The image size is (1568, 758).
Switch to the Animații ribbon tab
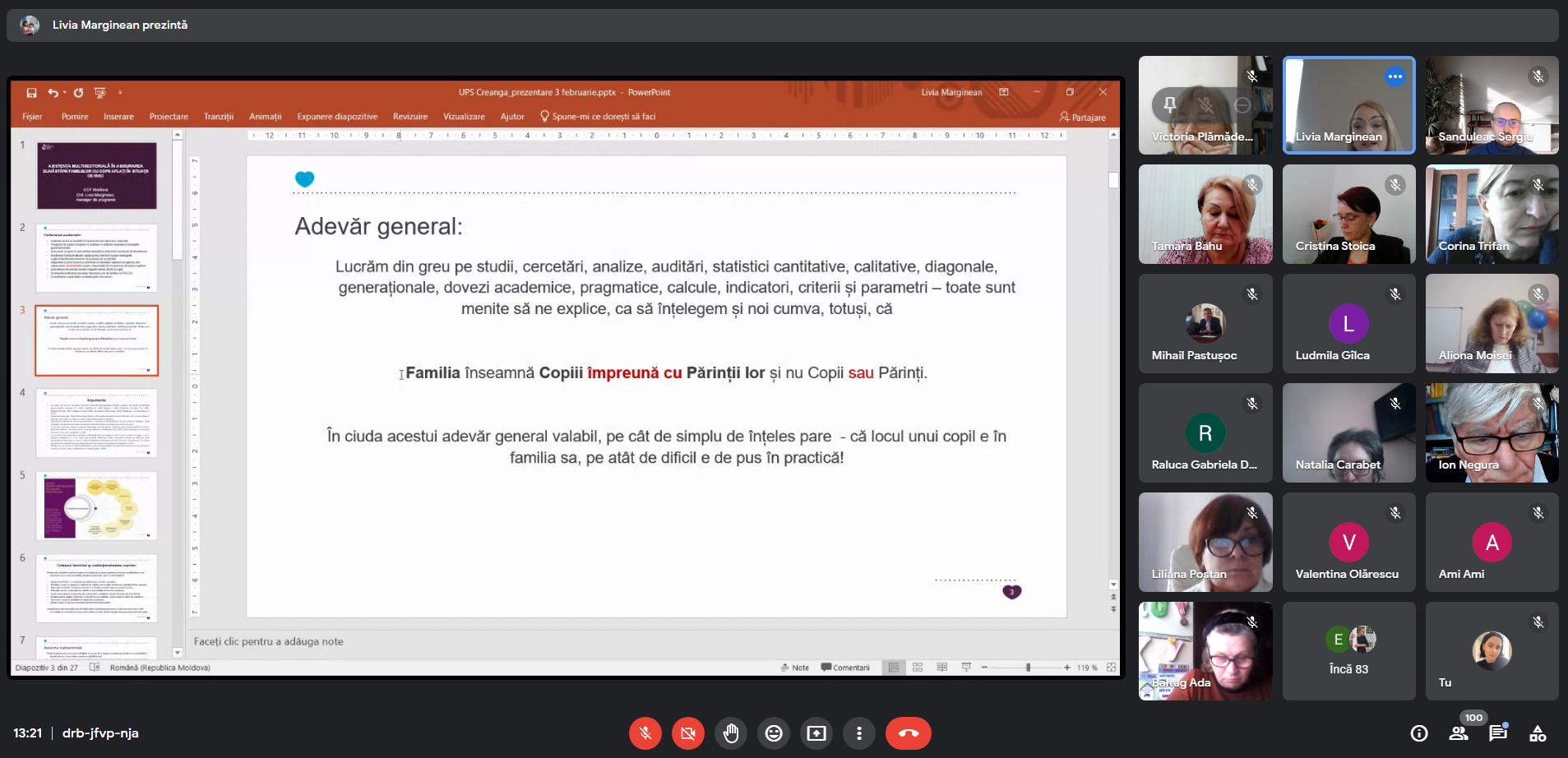(x=265, y=117)
